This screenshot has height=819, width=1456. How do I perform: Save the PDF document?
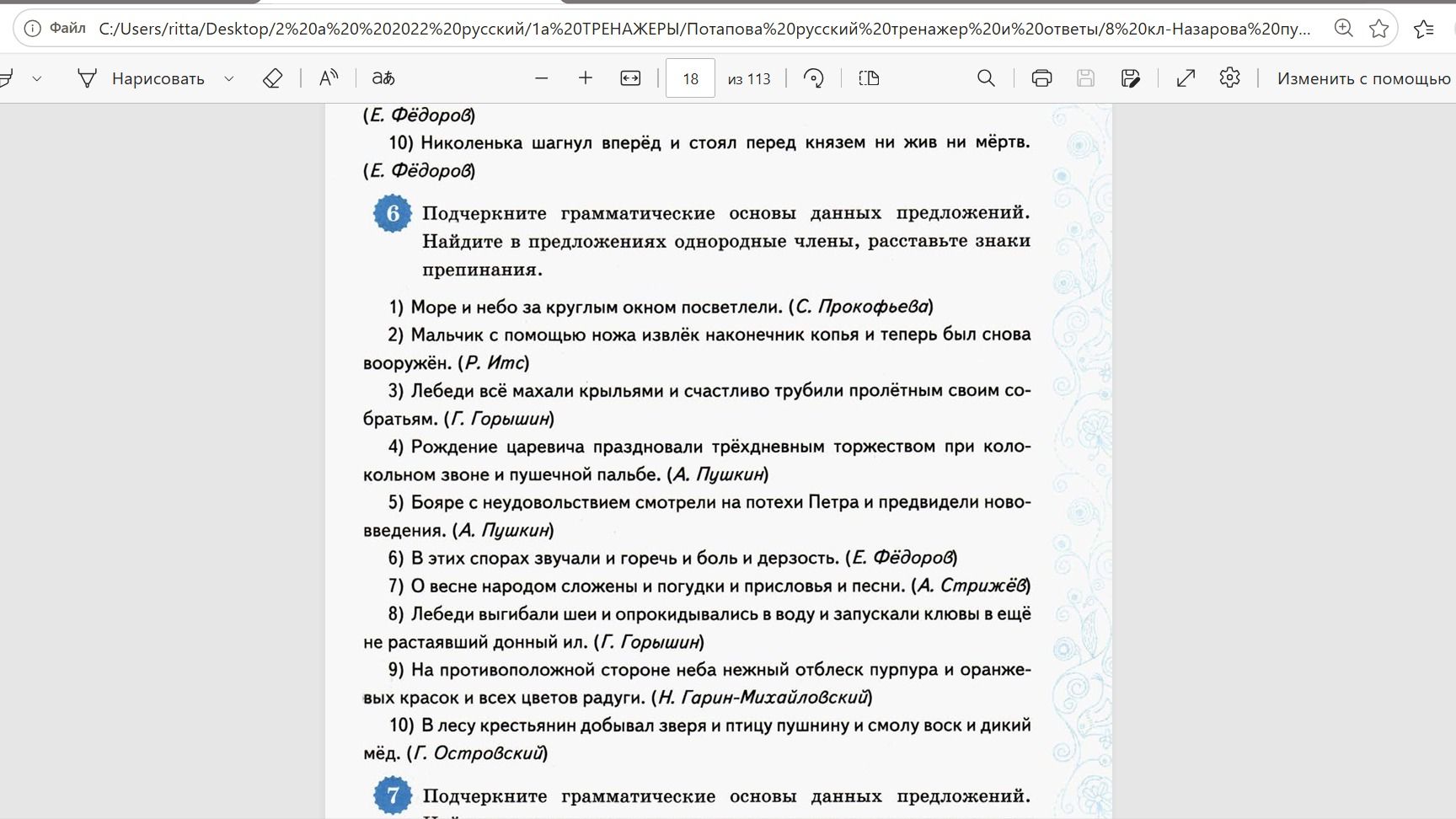[x=1086, y=78]
